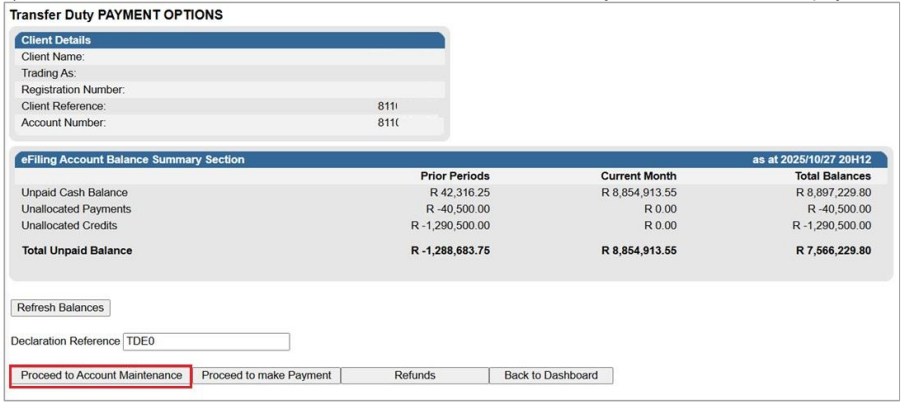The image size is (902, 402).
Task: Click the Prior Periods column heading
Action: [455, 176]
